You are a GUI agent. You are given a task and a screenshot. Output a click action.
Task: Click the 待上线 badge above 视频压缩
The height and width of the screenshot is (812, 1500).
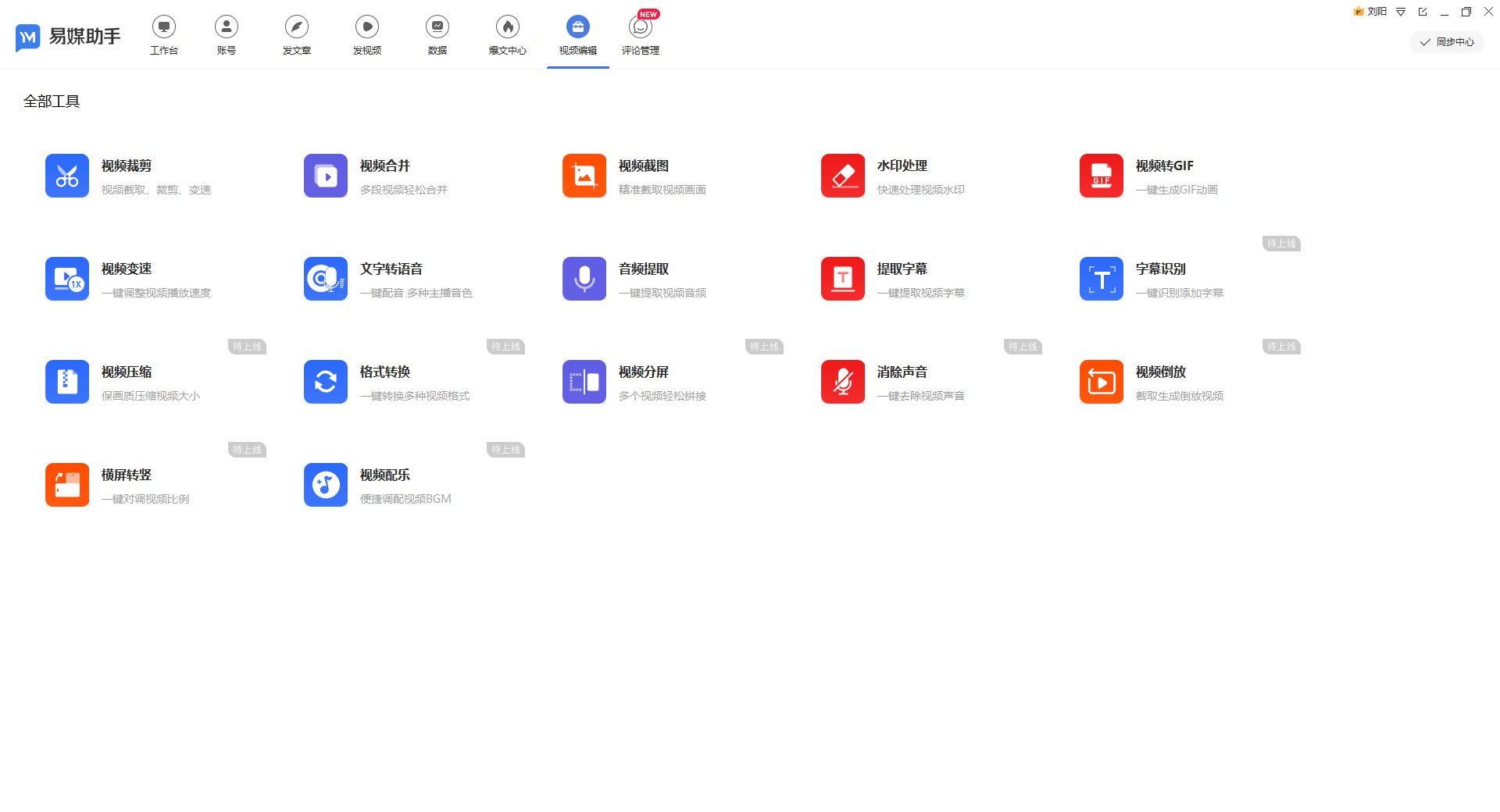247,347
